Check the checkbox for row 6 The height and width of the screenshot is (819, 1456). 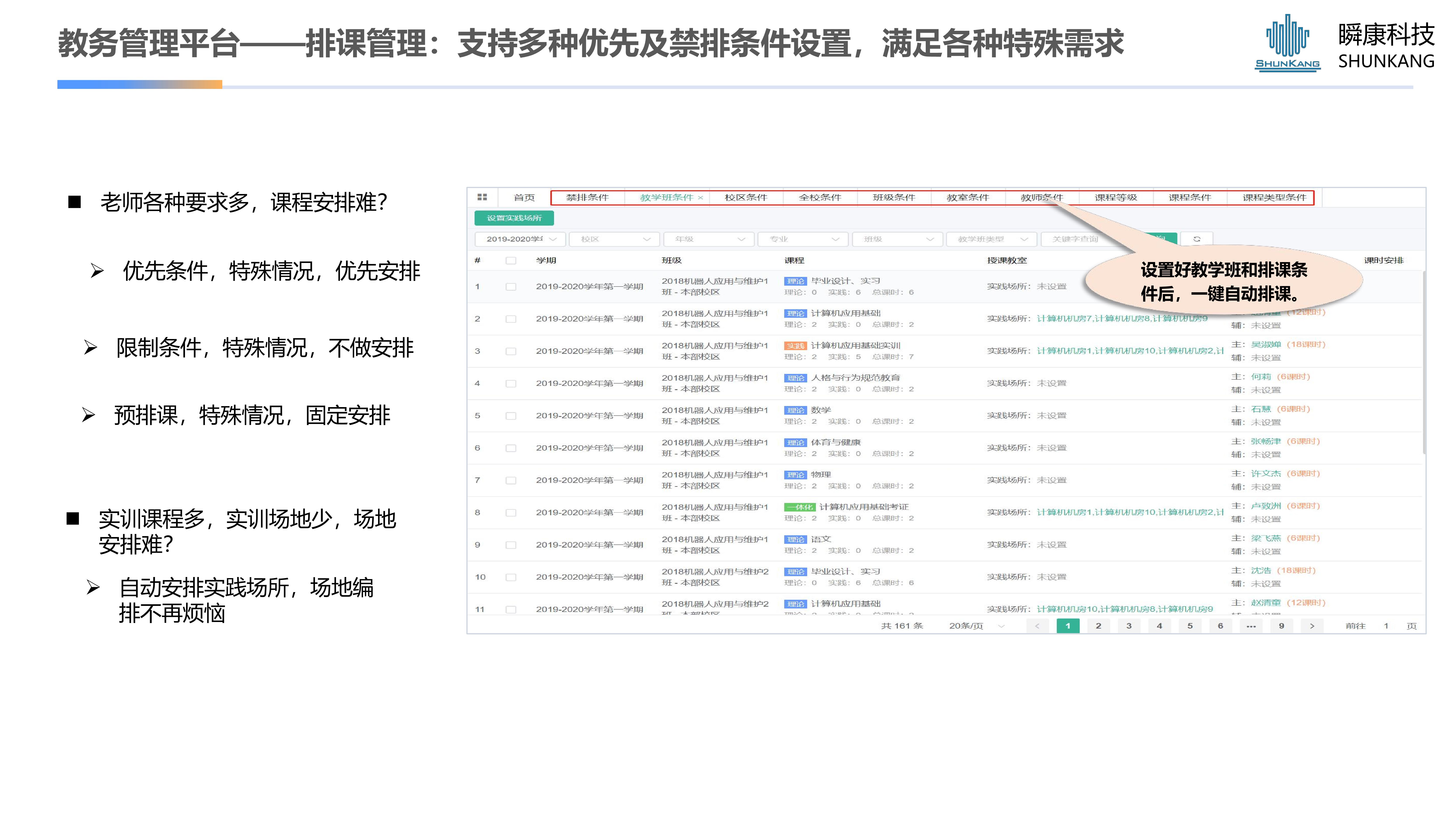pos(511,448)
